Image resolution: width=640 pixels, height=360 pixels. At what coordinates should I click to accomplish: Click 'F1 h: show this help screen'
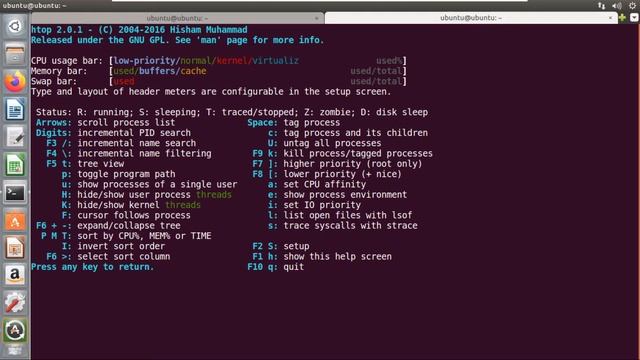click(x=322, y=256)
